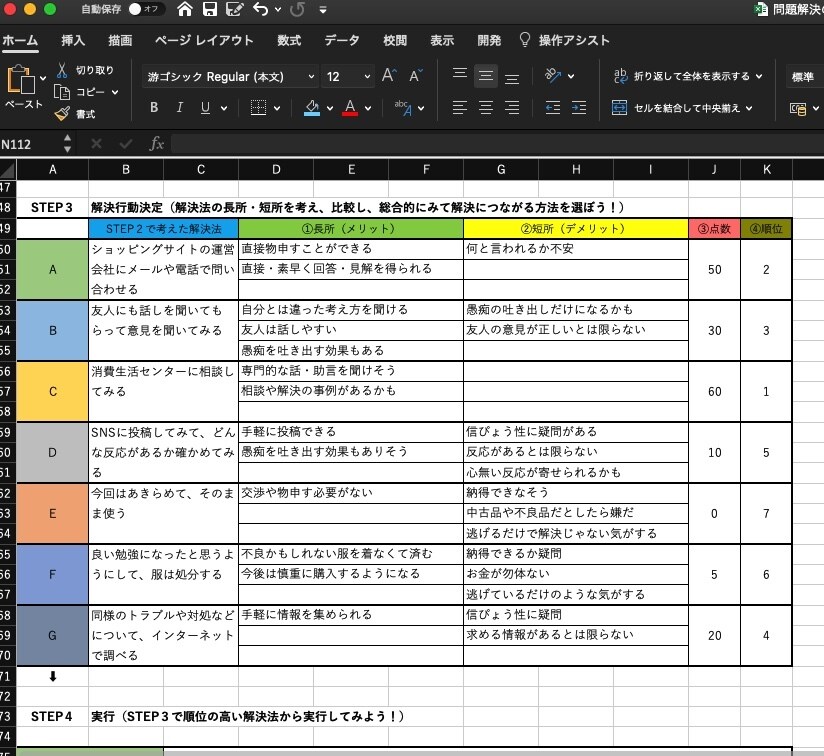This screenshot has height=756, width=824.
Task: Decrease indent
Action: 553,108
